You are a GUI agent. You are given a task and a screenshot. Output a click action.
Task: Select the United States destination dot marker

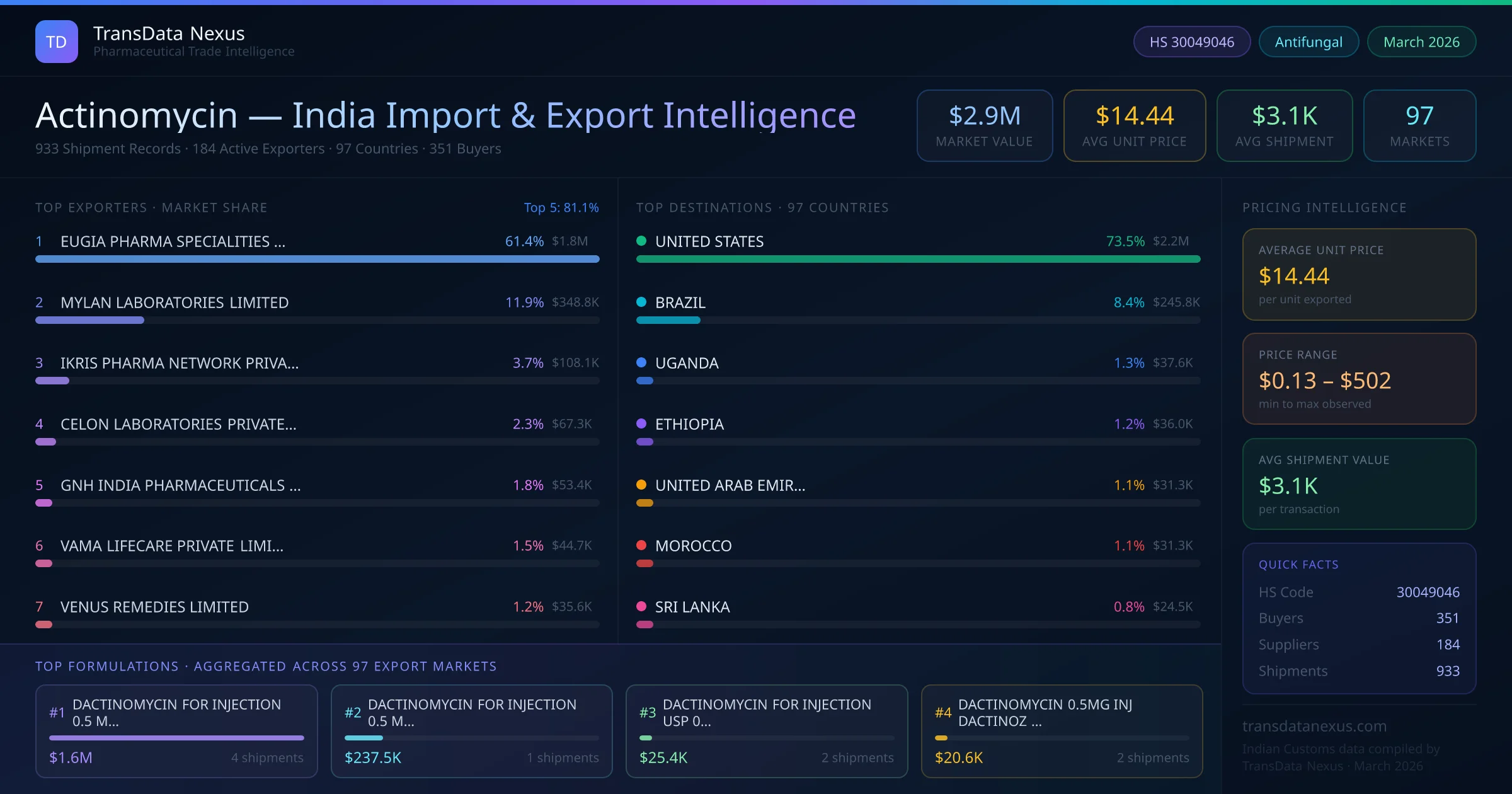click(641, 241)
